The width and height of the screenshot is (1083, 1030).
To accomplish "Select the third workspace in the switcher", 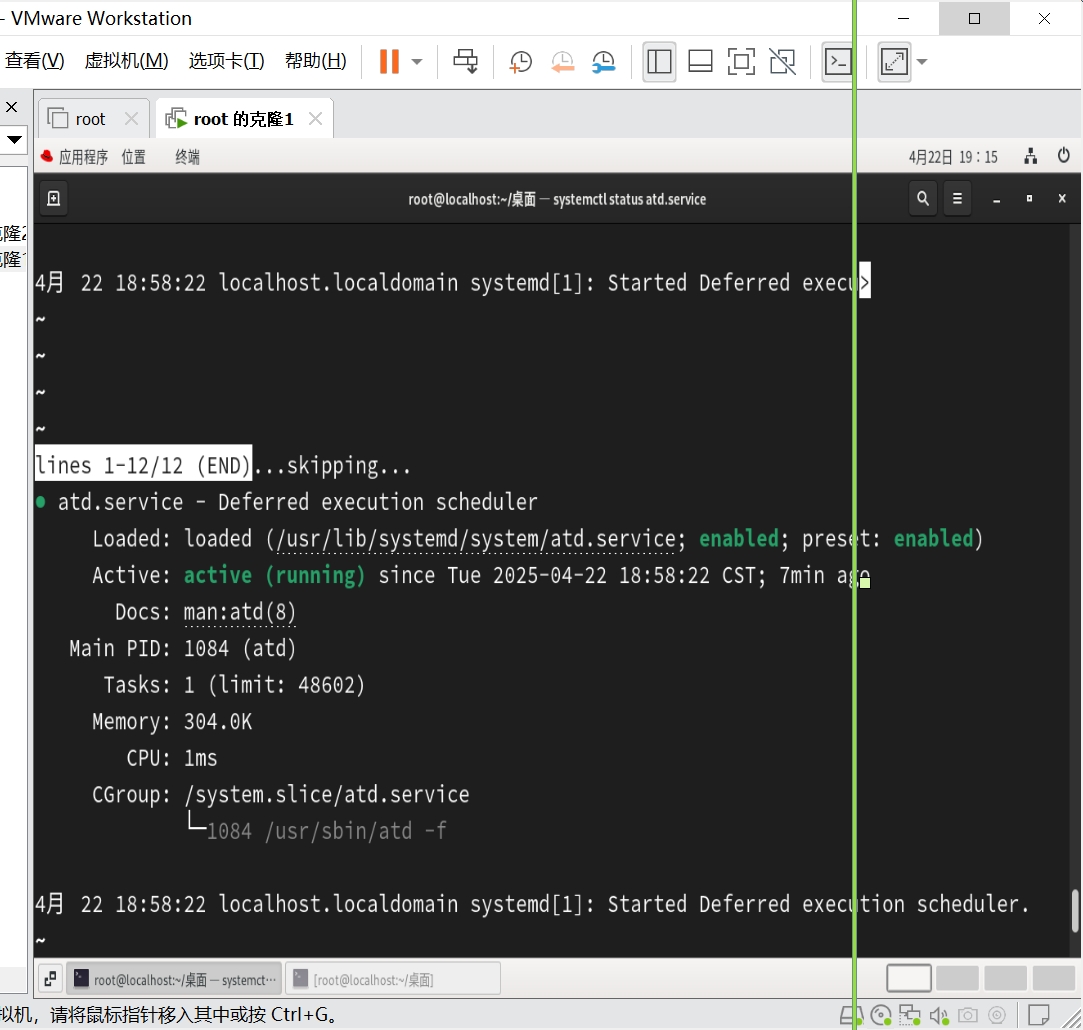I will (x=1006, y=978).
